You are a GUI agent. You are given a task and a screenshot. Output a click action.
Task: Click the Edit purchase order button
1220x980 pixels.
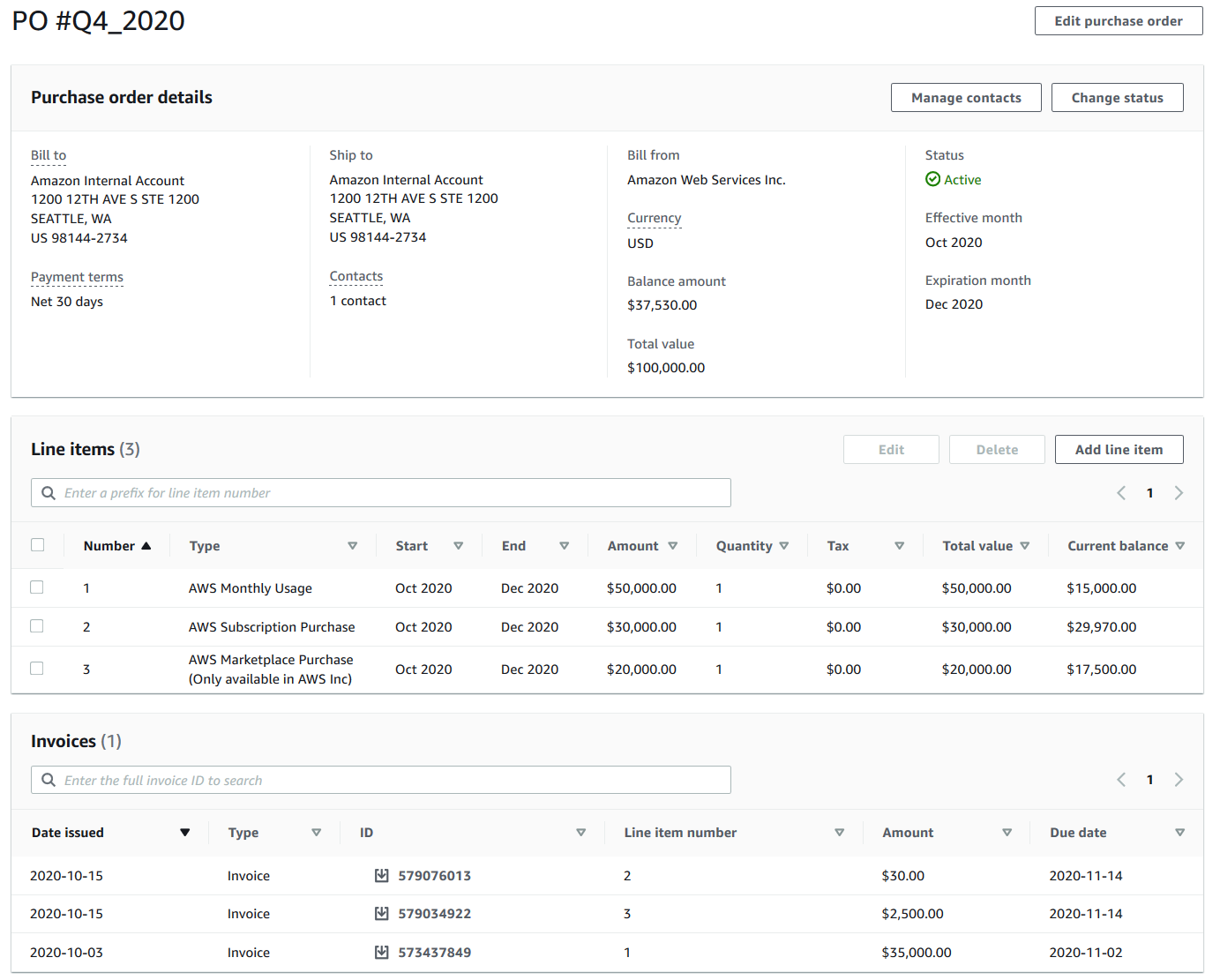click(x=1118, y=20)
